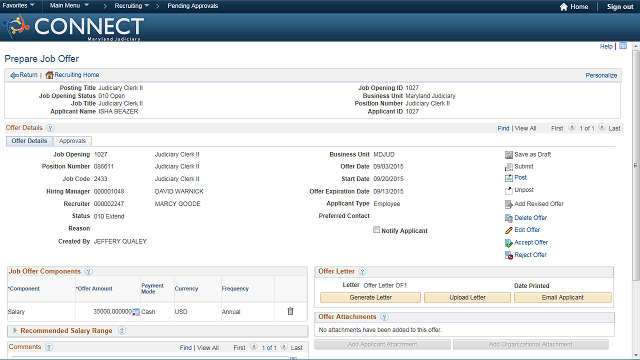640x360 pixels.
Task: Click View All in Comments header
Action: click(208, 348)
